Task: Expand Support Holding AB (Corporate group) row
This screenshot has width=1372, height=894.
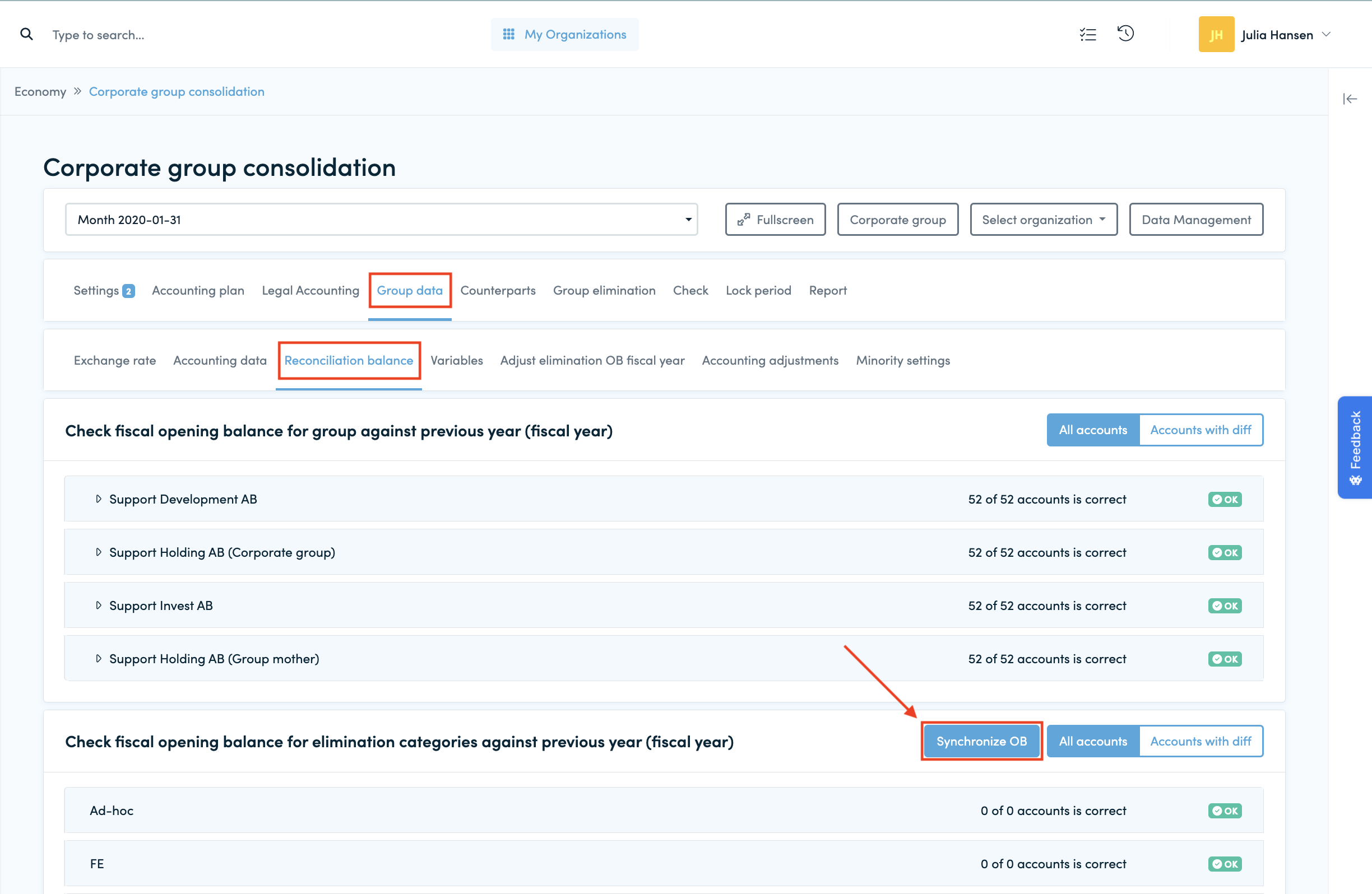Action: (98, 553)
